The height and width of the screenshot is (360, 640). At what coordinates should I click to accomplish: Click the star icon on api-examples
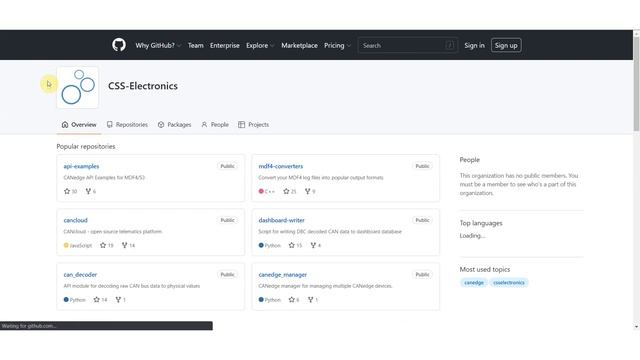pyautogui.click(x=67, y=191)
